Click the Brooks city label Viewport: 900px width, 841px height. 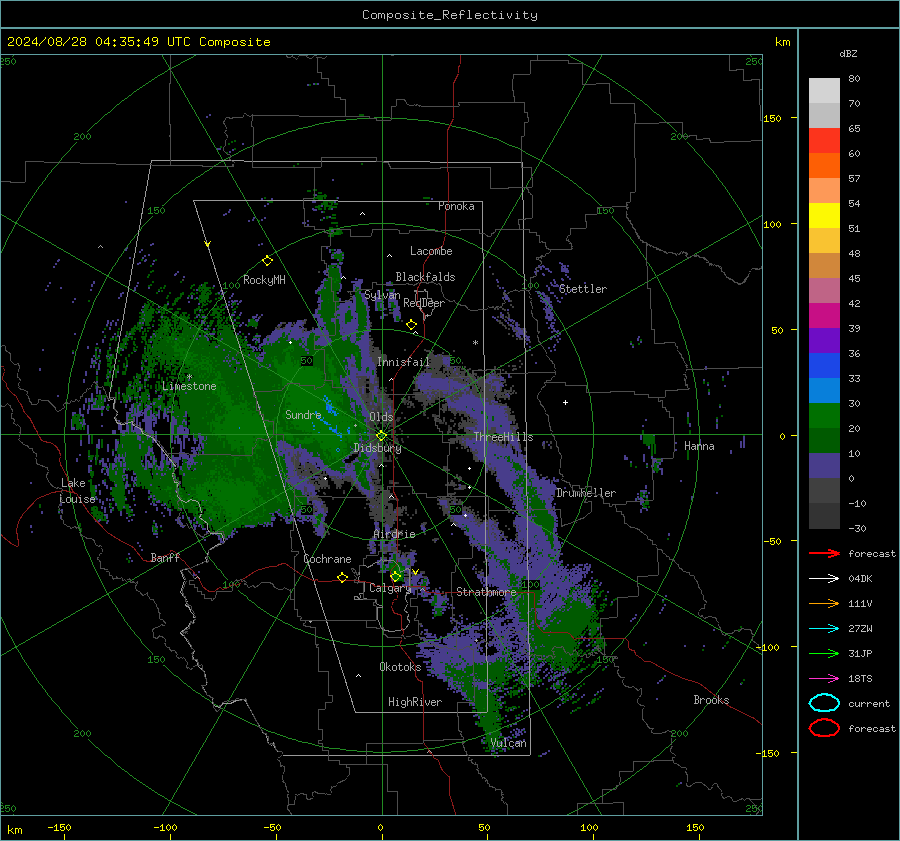pyautogui.click(x=711, y=700)
